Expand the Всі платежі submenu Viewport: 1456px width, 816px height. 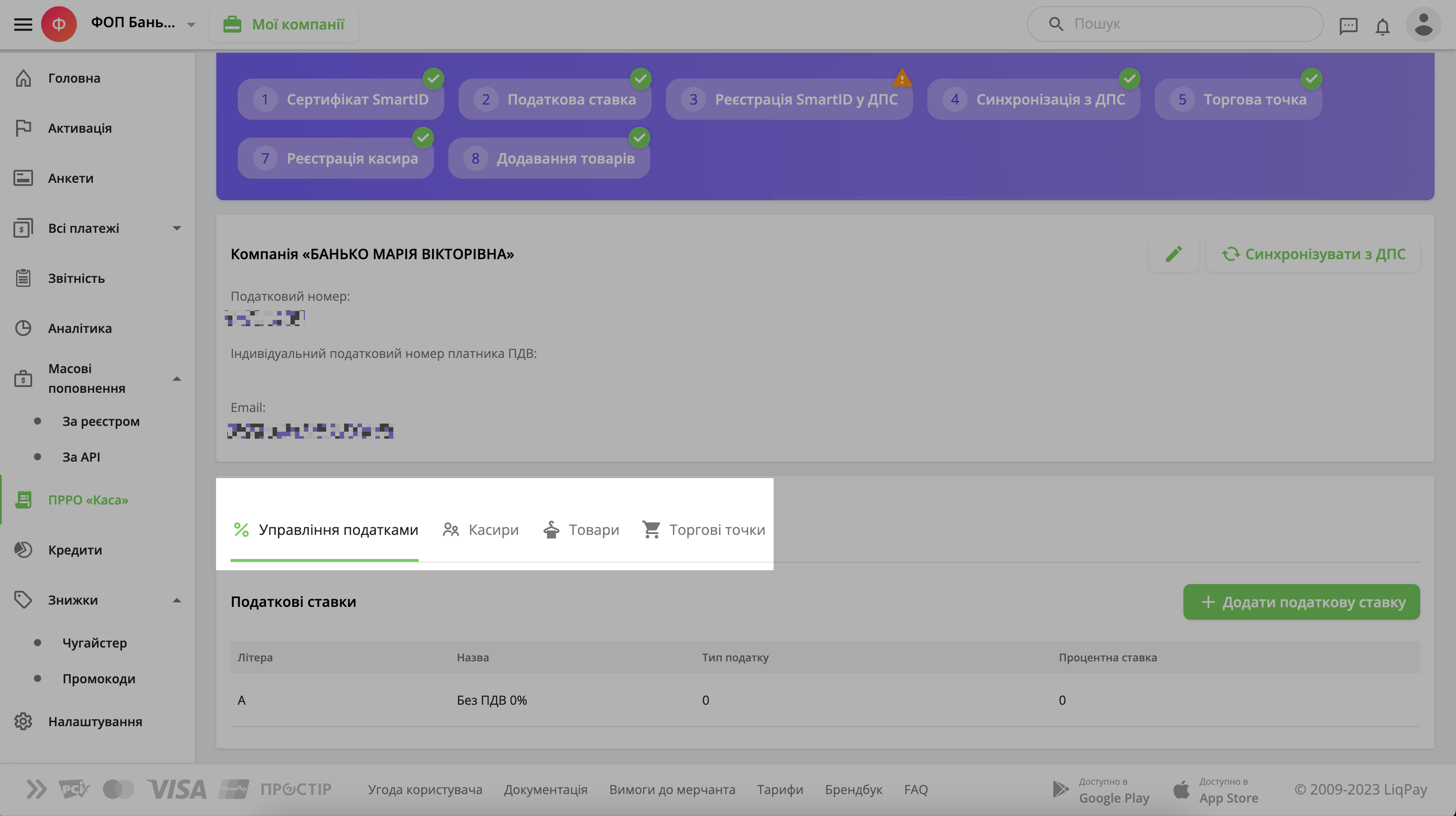coord(177,228)
